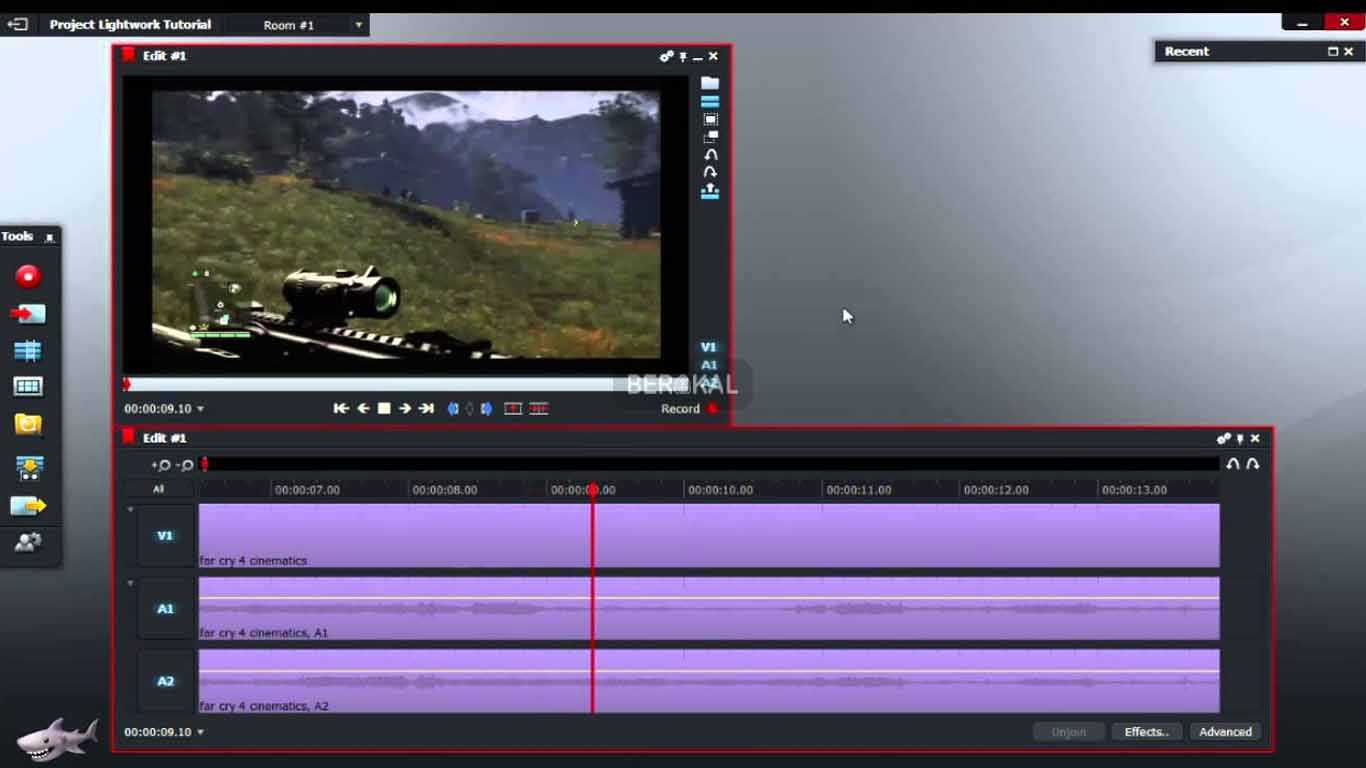Click the Project Lightwork Tutorial title
The image size is (1366, 768).
click(130, 25)
